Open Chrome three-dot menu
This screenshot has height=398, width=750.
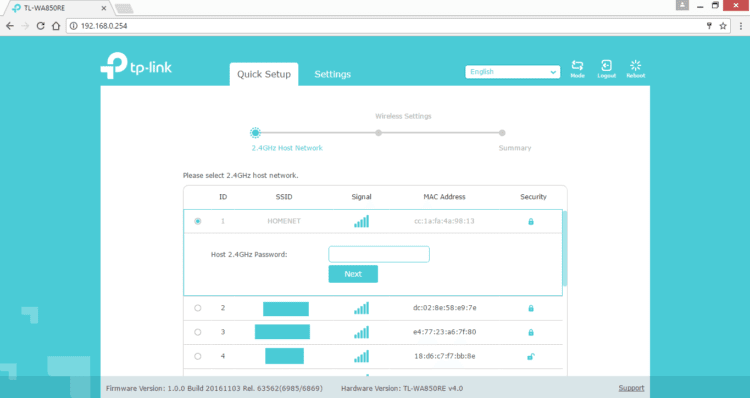pos(740,26)
